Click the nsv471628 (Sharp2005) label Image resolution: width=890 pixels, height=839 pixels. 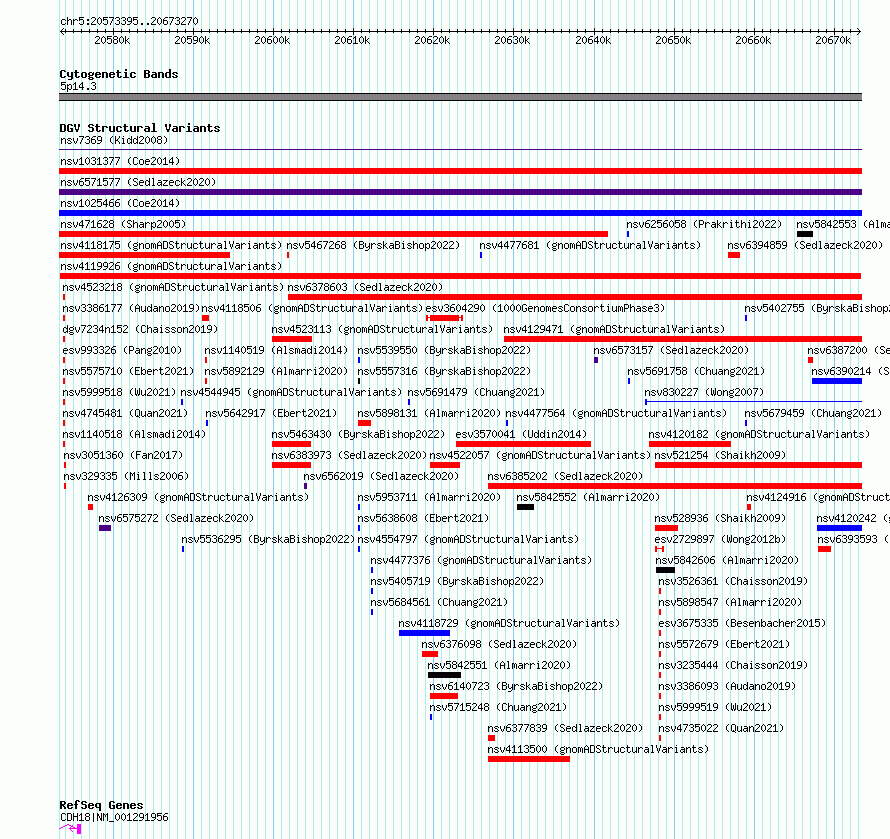(123, 224)
